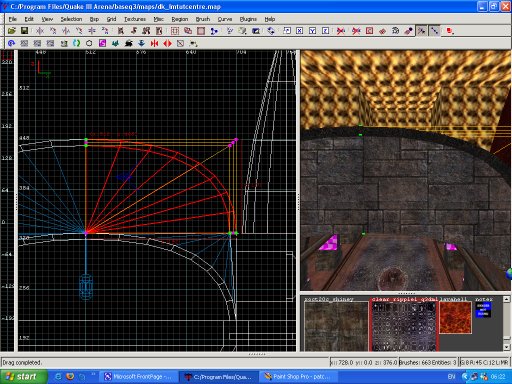Screen dimensions: 512x384
Task: Open the Help menu
Action: click(270, 19)
